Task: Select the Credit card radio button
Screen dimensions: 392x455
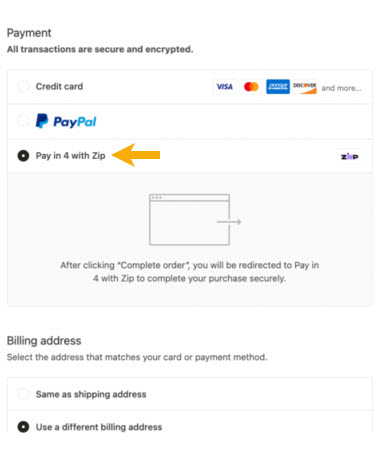Action: (x=23, y=86)
